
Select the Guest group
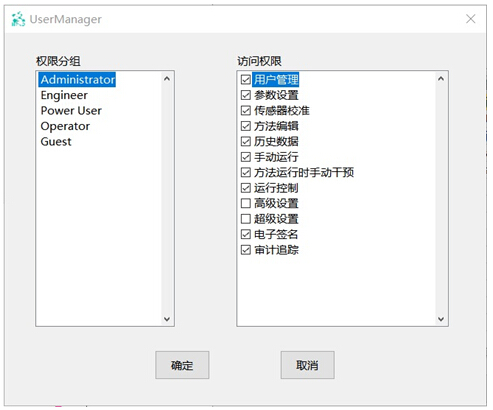pos(56,142)
